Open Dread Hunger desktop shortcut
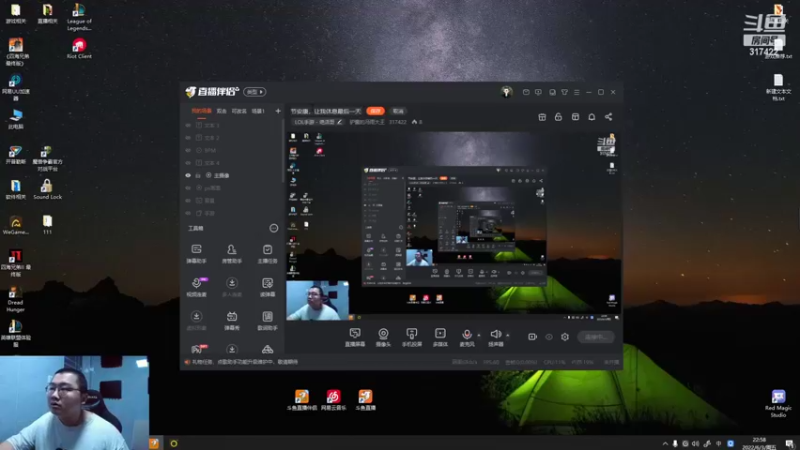 15,299
